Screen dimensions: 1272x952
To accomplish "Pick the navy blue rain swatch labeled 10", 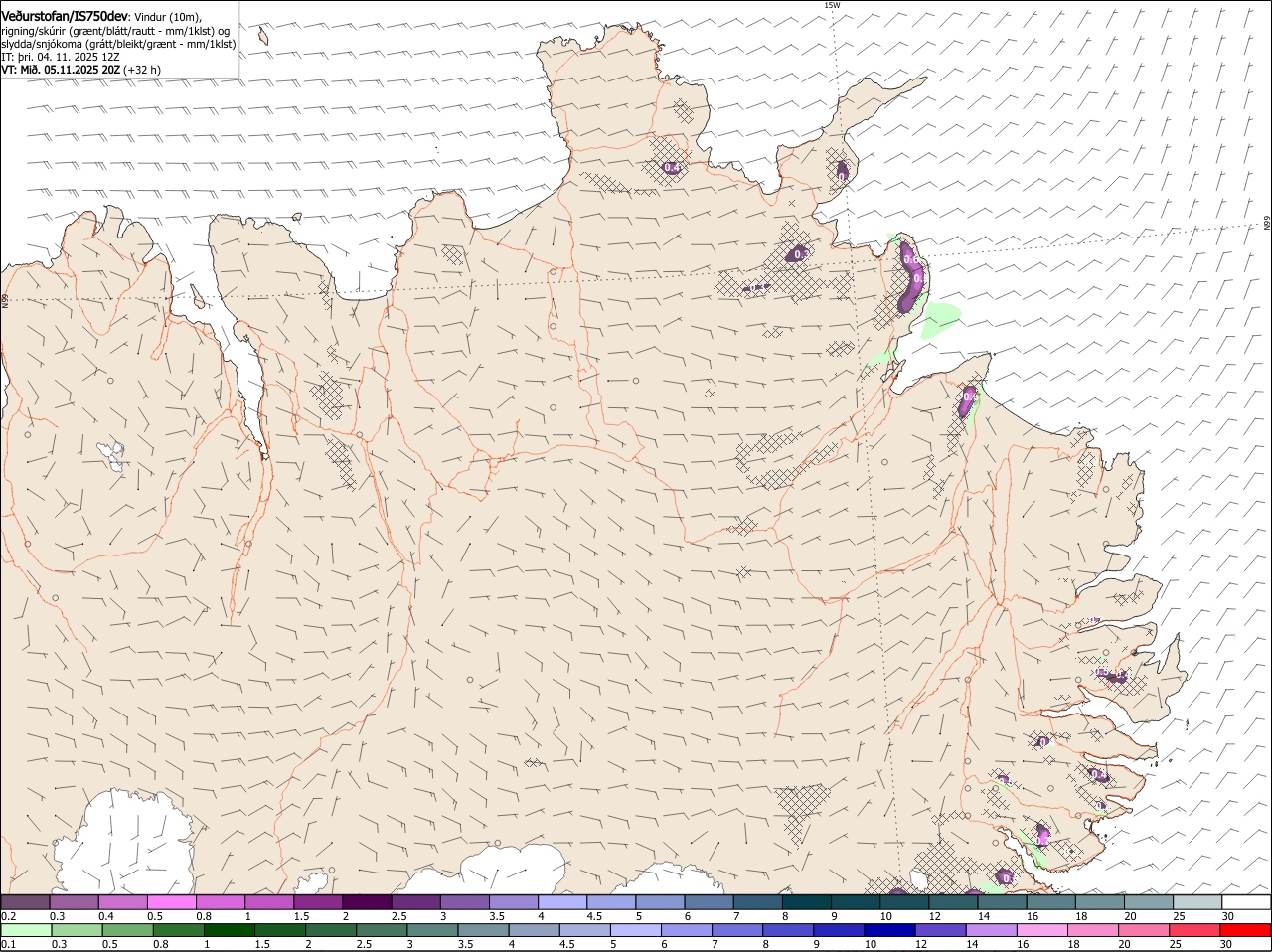I will click(x=890, y=931).
